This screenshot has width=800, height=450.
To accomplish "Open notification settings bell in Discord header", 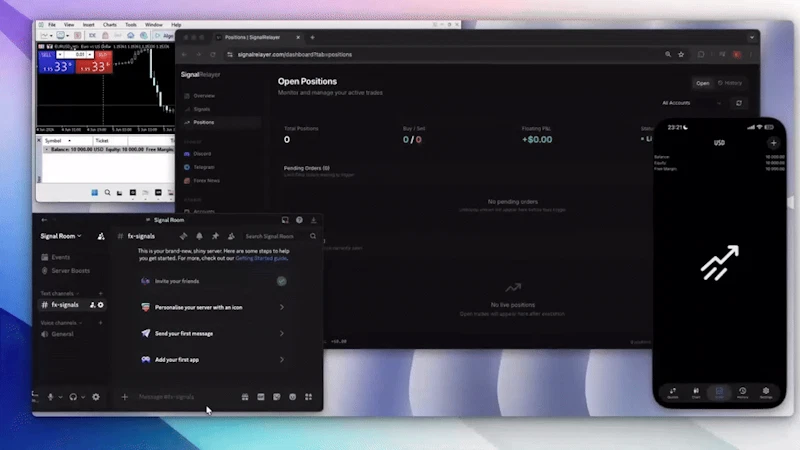I will click(x=199, y=236).
